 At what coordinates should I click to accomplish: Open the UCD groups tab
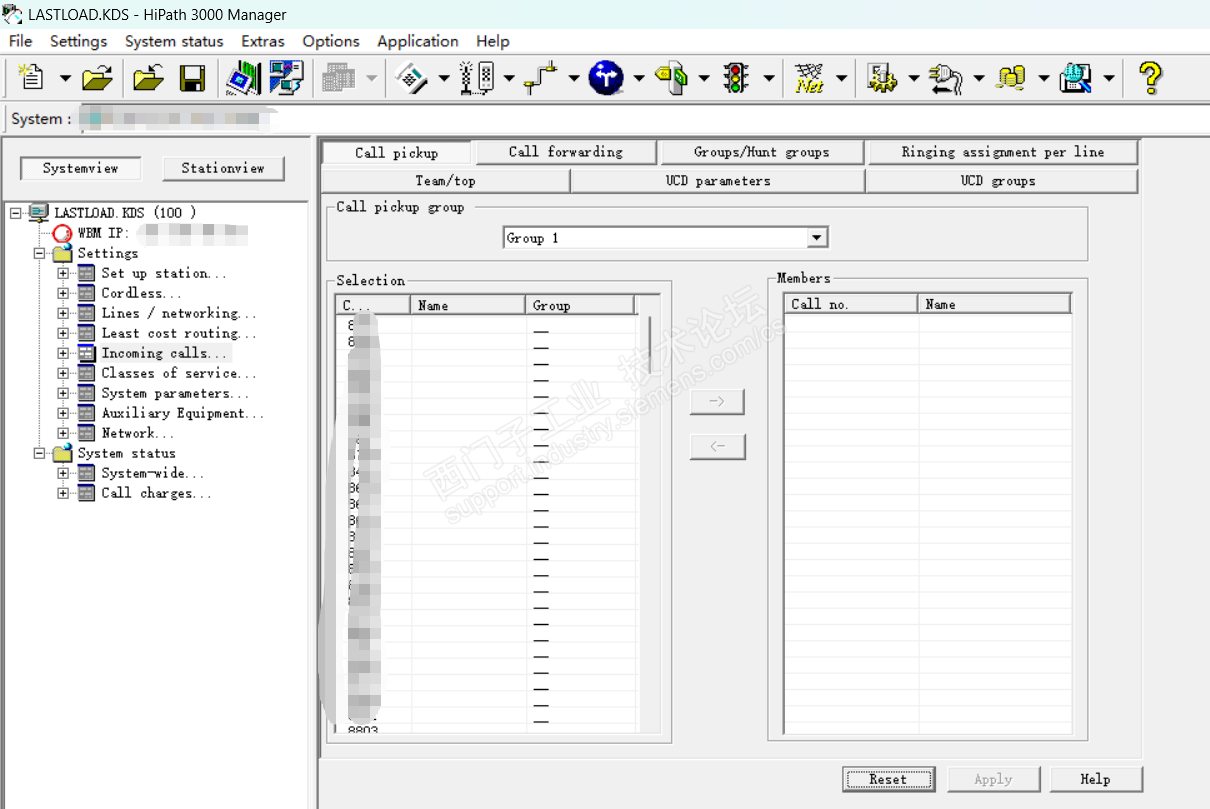1002,181
